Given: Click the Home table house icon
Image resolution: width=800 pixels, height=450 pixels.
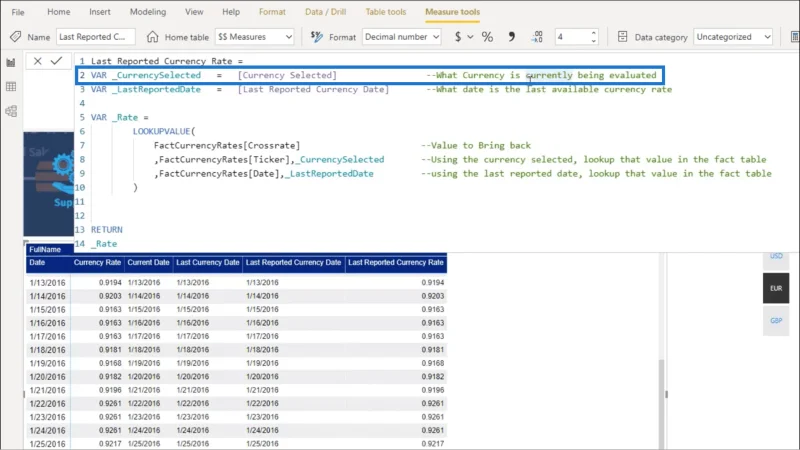Looking at the screenshot, I should pyautogui.click(x=152, y=37).
